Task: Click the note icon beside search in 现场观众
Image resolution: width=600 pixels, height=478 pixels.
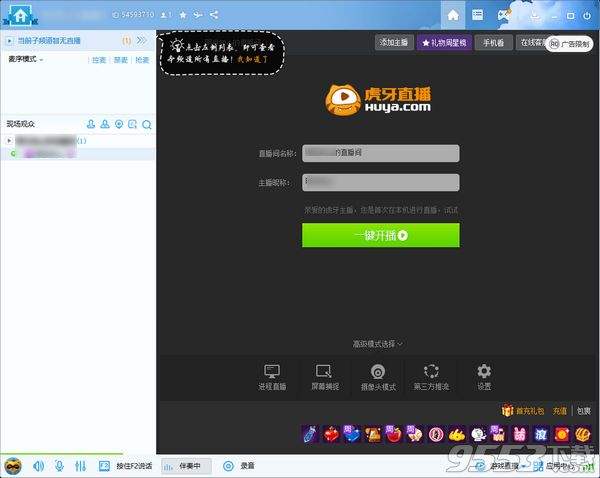Action: pos(132,124)
